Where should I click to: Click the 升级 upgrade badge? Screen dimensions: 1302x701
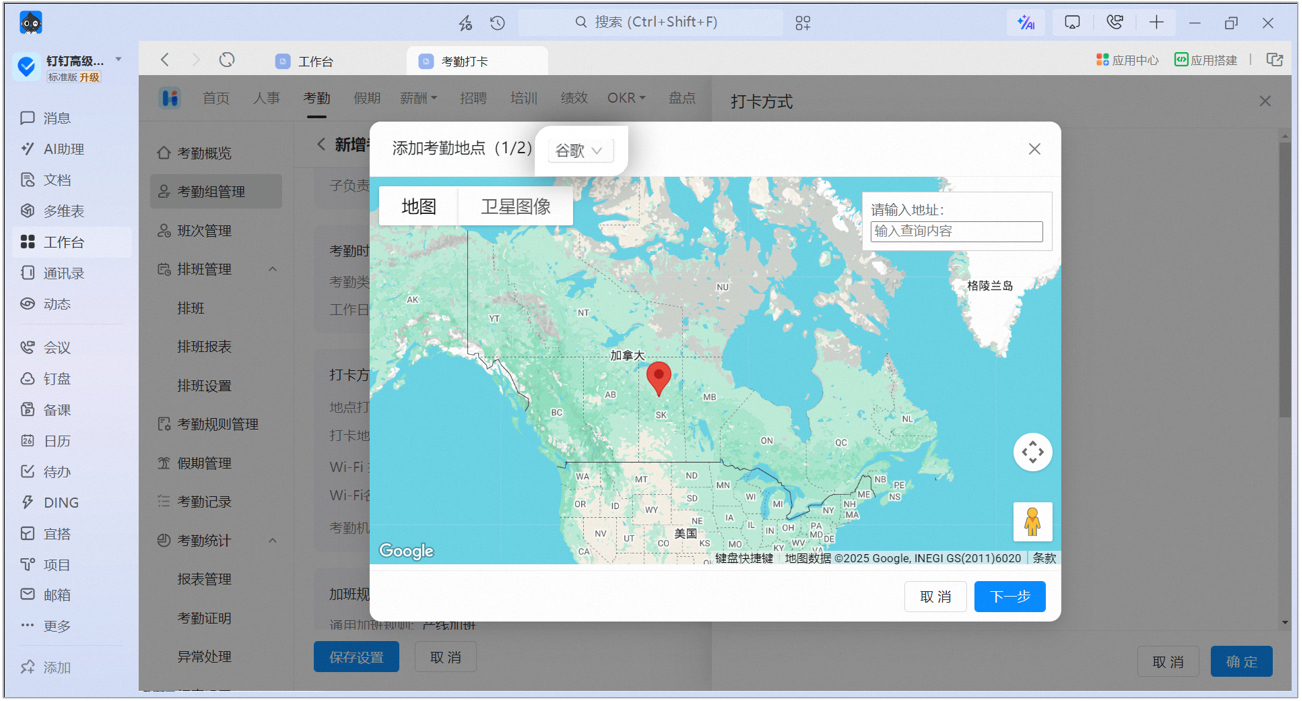(x=90, y=77)
